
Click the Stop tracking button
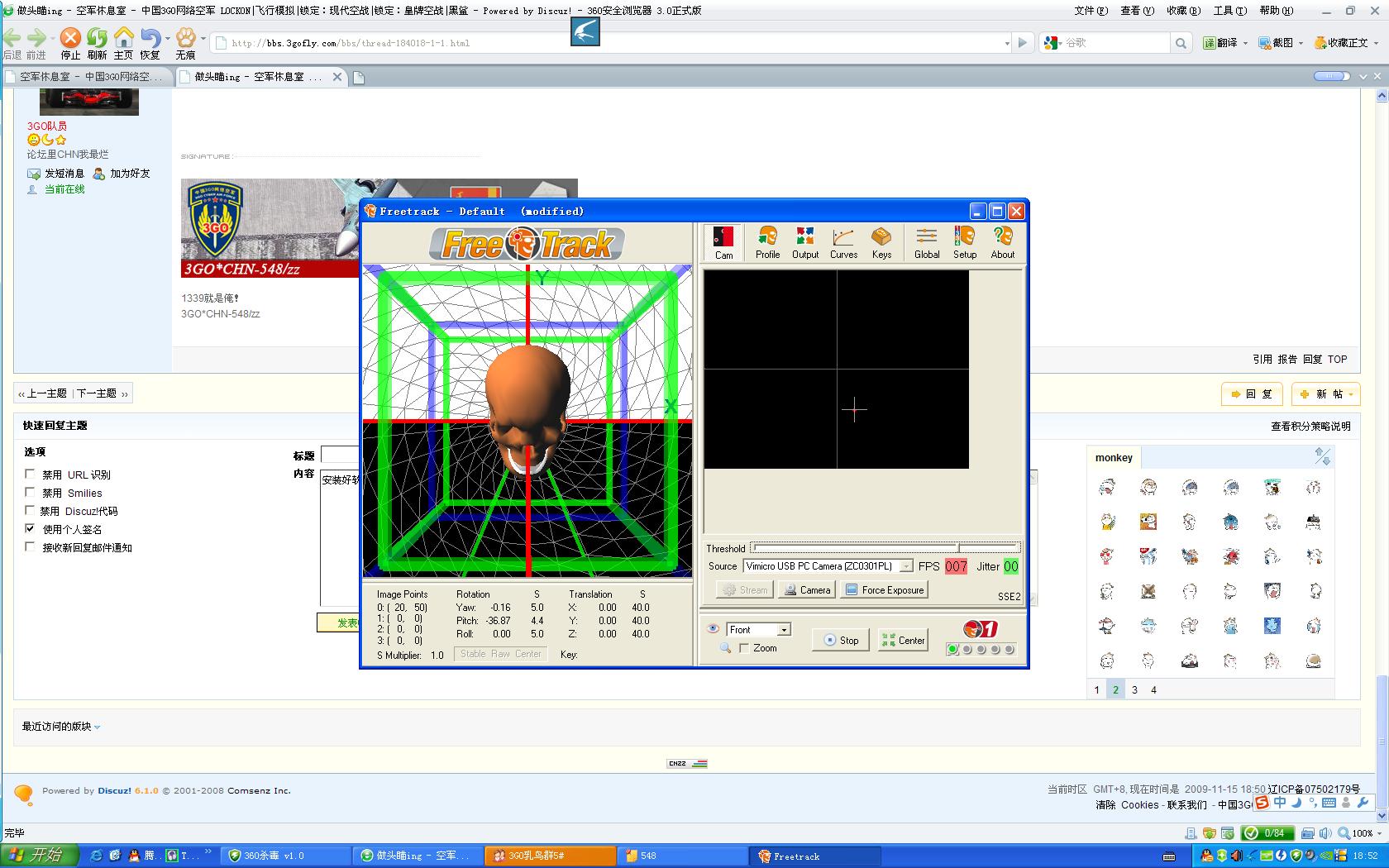click(841, 640)
